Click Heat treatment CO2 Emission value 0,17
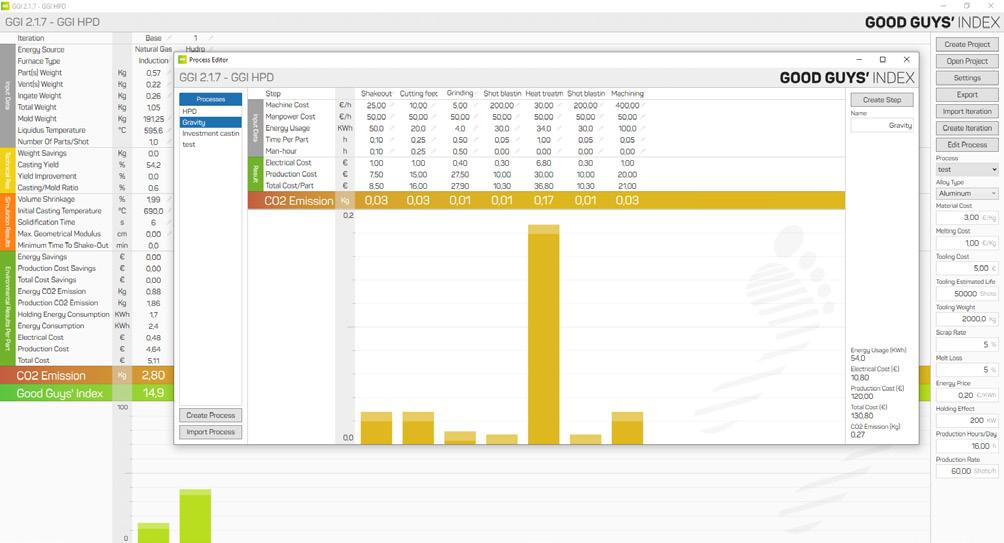Viewport: 1004px width, 543px height. click(x=544, y=200)
